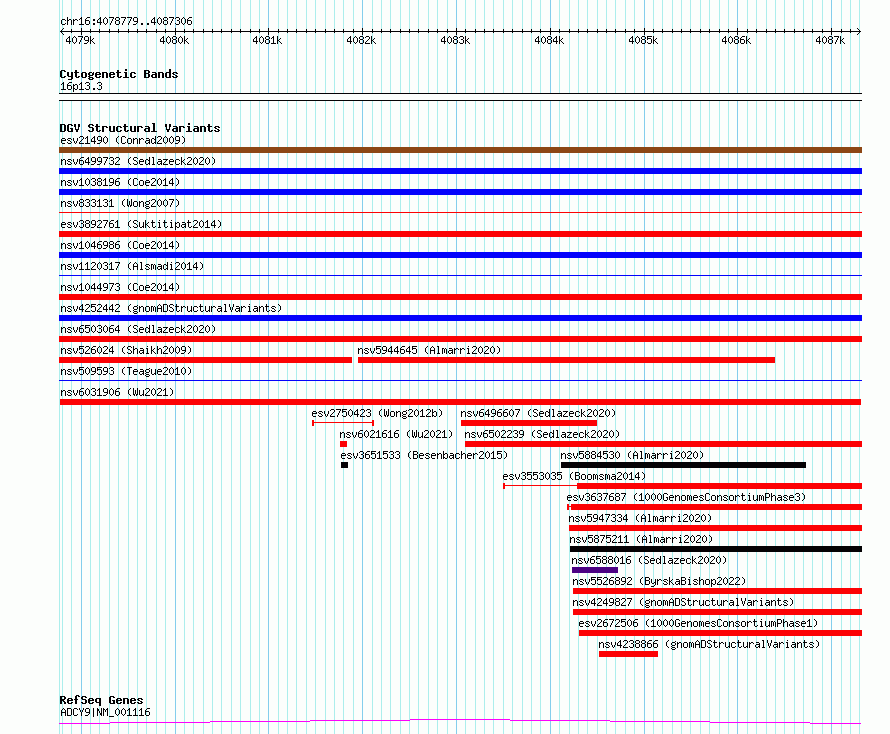
Task: Click the red nsv6031906 variant bar
Action: click(460, 402)
